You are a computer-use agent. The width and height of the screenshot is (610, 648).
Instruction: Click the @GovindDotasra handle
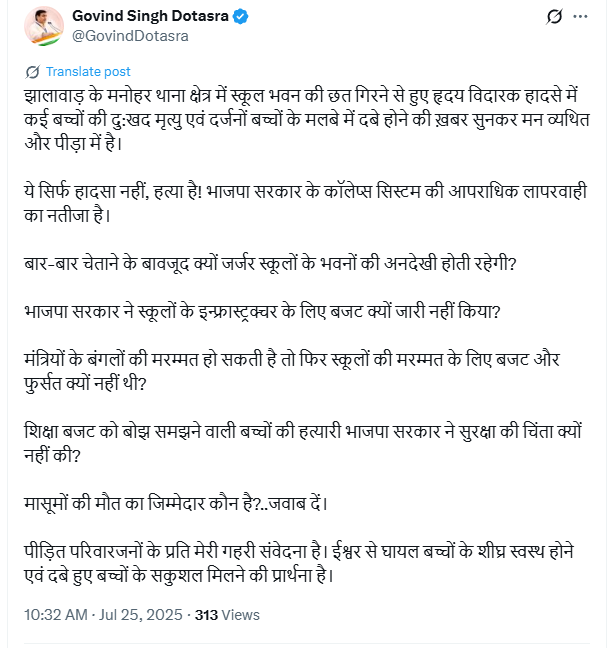(129, 36)
